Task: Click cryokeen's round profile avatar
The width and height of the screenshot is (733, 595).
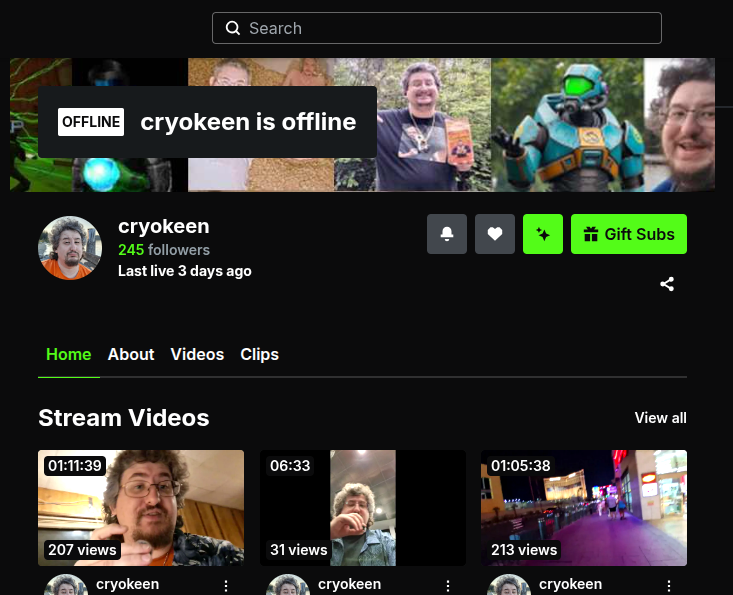Action: [70, 248]
